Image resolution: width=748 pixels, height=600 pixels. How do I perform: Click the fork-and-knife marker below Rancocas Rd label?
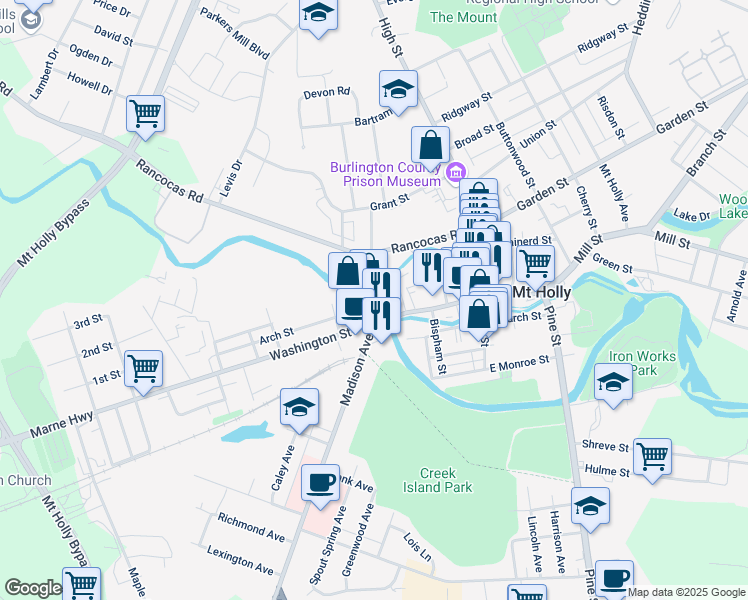click(x=429, y=268)
